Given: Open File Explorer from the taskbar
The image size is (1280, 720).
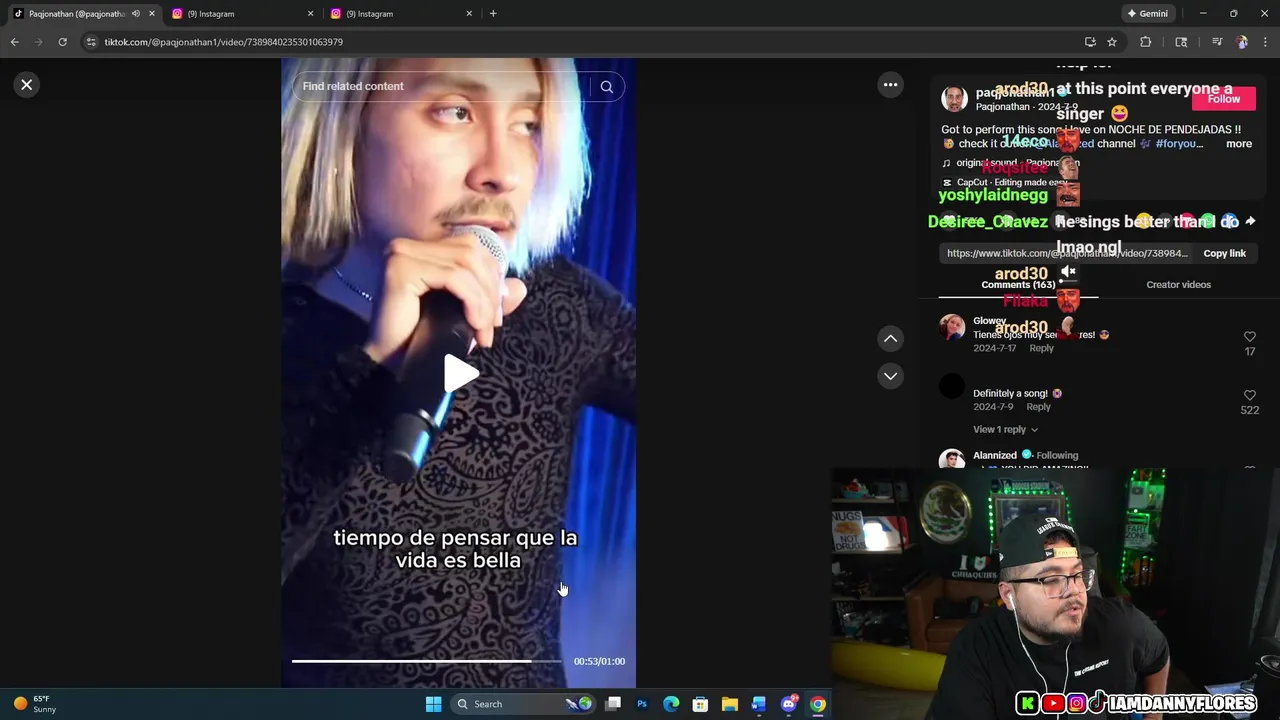Looking at the screenshot, I should tap(730, 704).
